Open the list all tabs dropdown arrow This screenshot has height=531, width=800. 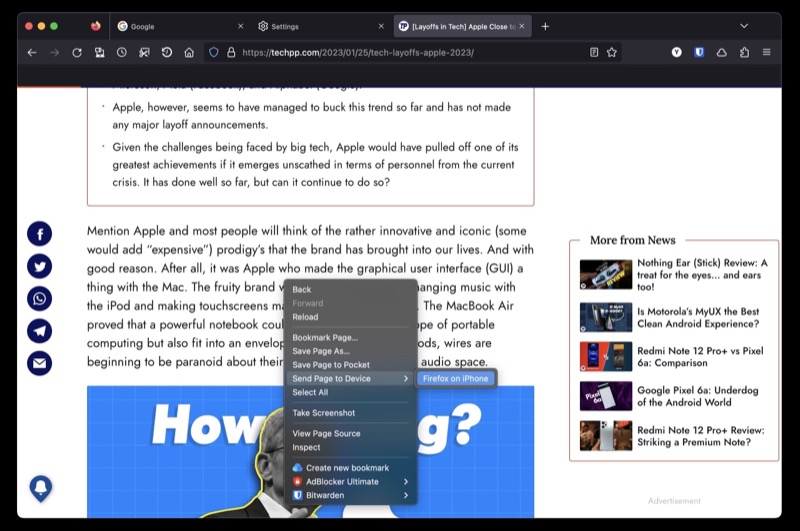click(744, 26)
